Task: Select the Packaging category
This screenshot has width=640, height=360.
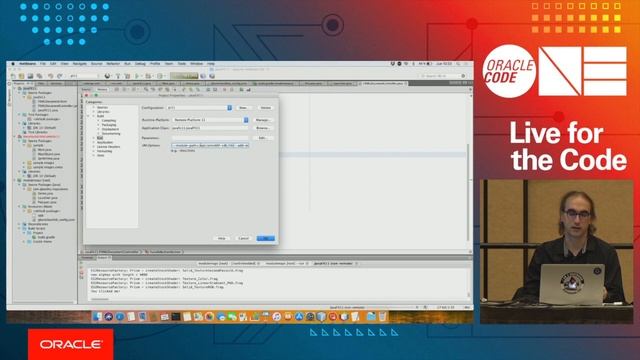Action: tap(109, 125)
